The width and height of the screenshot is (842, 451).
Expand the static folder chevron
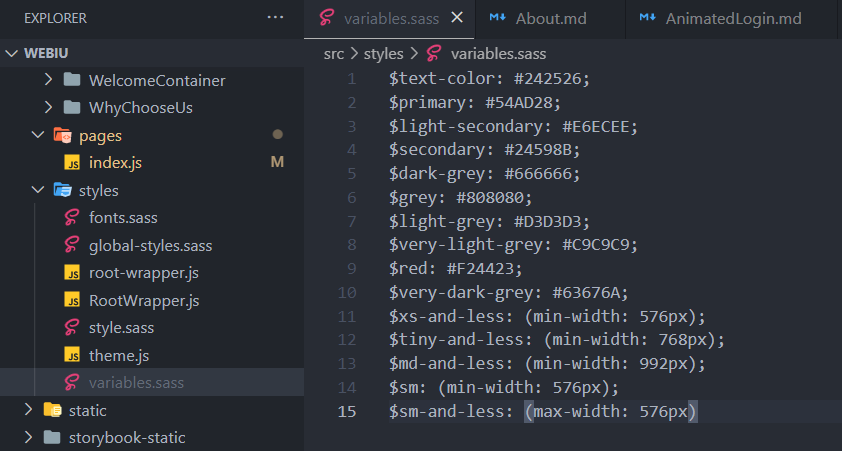(x=28, y=410)
